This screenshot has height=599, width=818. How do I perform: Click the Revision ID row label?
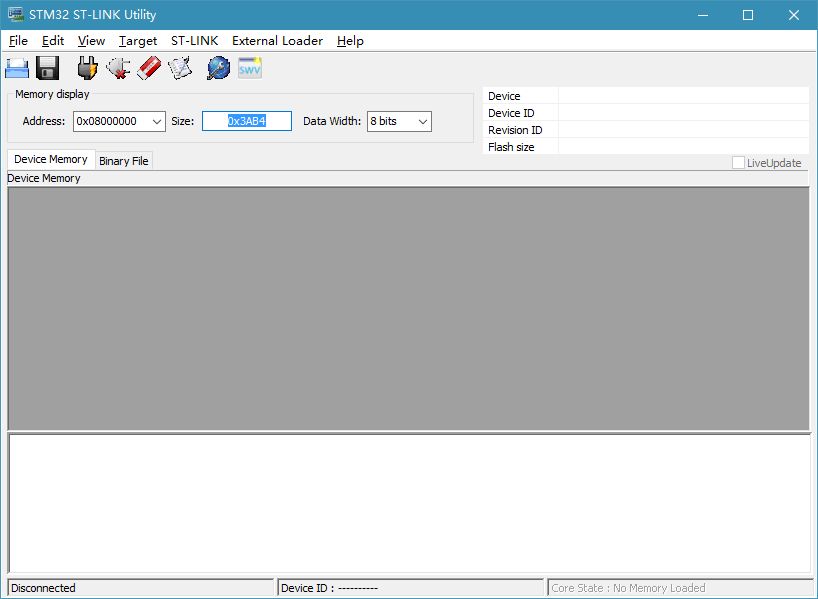(x=515, y=130)
